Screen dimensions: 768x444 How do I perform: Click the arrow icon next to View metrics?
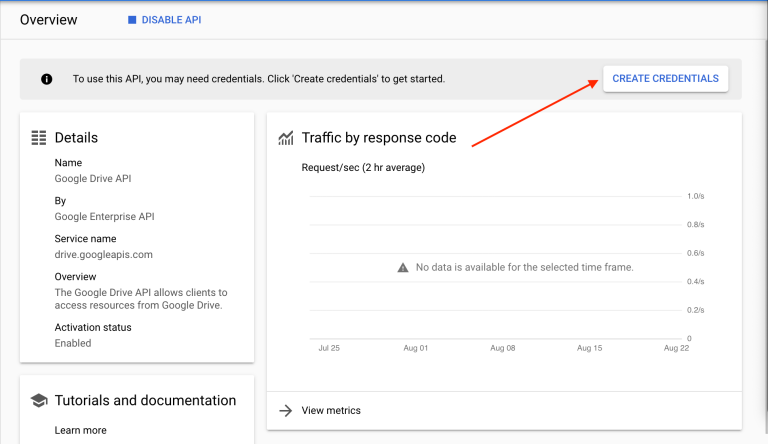coord(285,410)
